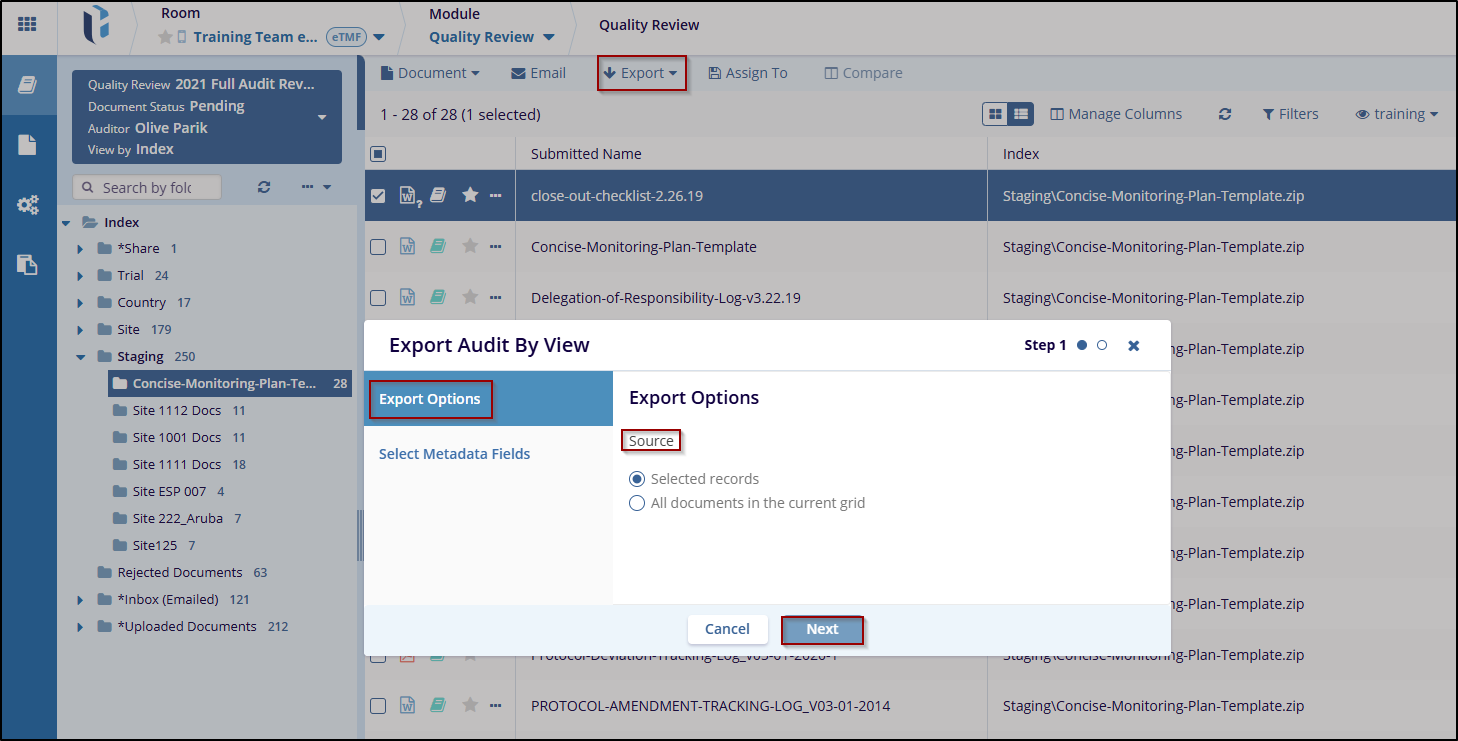Open the Document menu in toolbar

[x=430, y=73]
